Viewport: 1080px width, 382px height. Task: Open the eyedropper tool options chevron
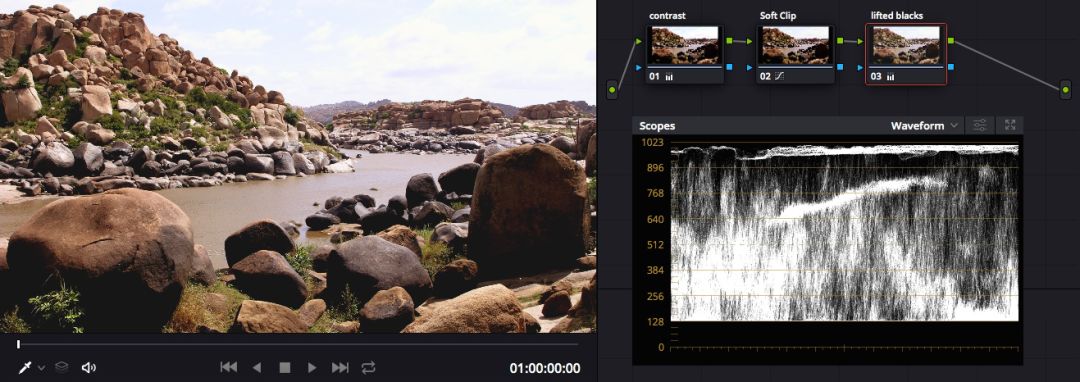(41, 368)
